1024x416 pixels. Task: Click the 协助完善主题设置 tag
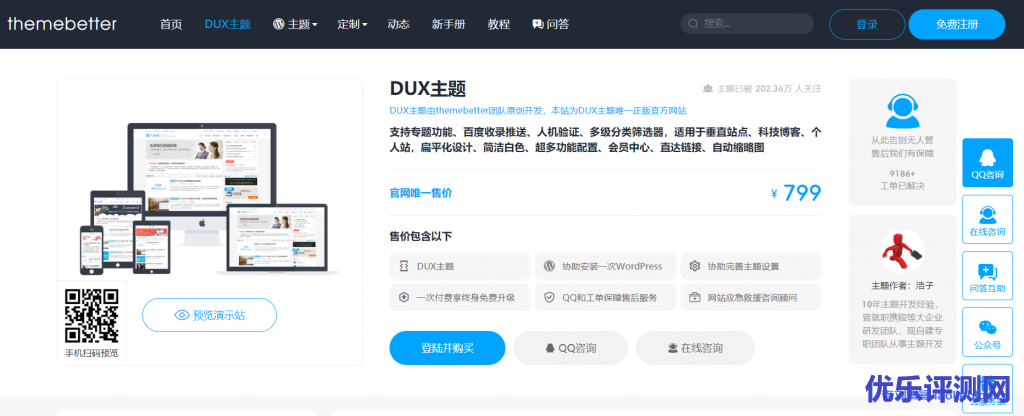click(x=750, y=266)
